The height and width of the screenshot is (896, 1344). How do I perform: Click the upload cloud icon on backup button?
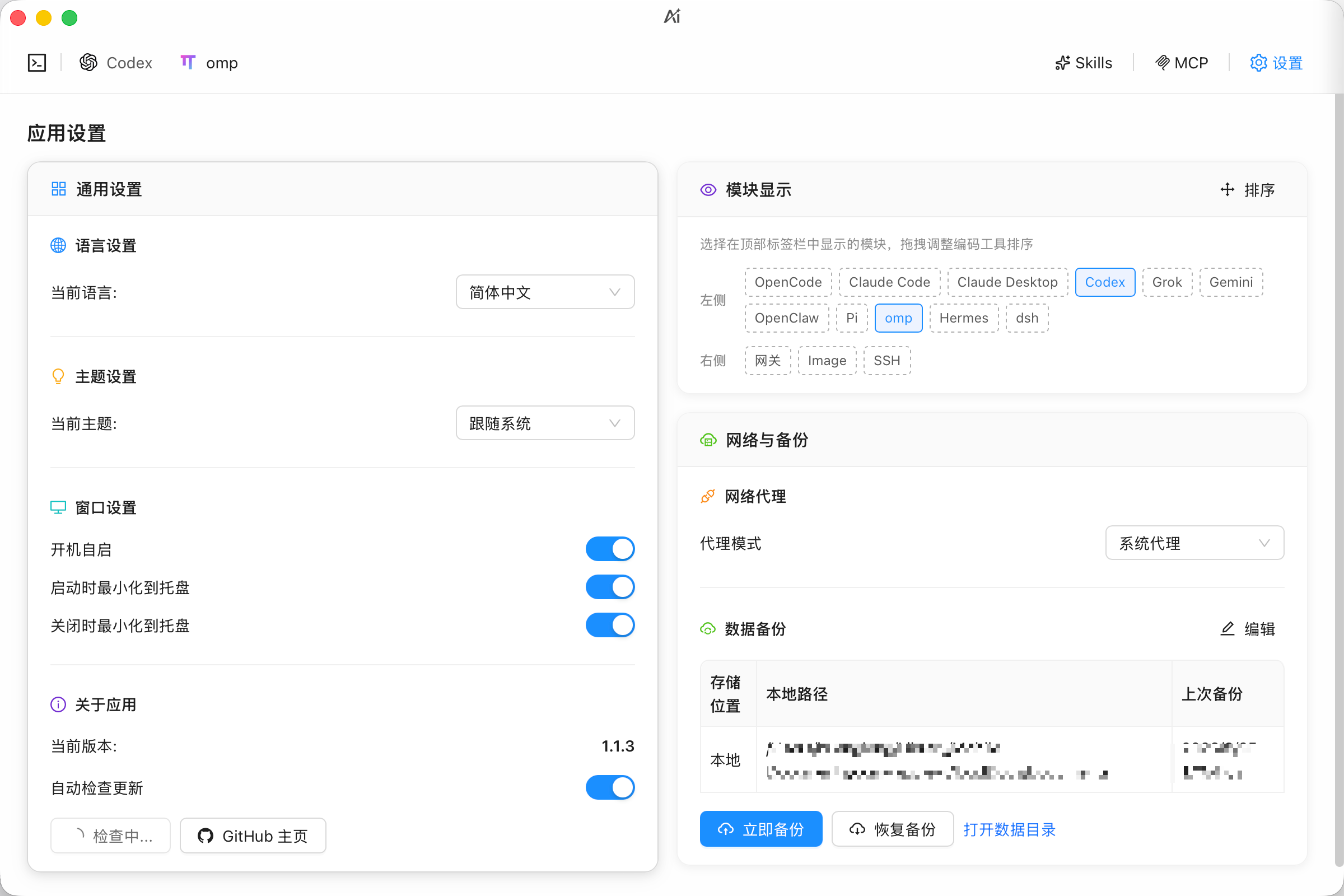click(x=726, y=829)
